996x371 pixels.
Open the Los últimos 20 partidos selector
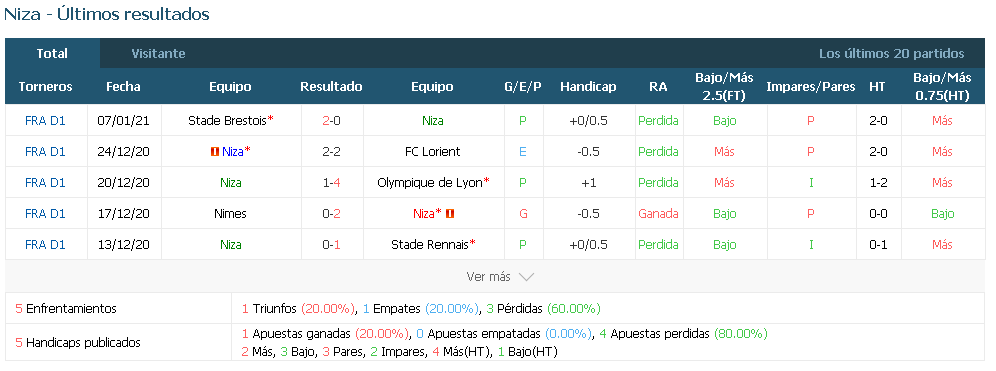pyautogui.click(x=891, y=53)
